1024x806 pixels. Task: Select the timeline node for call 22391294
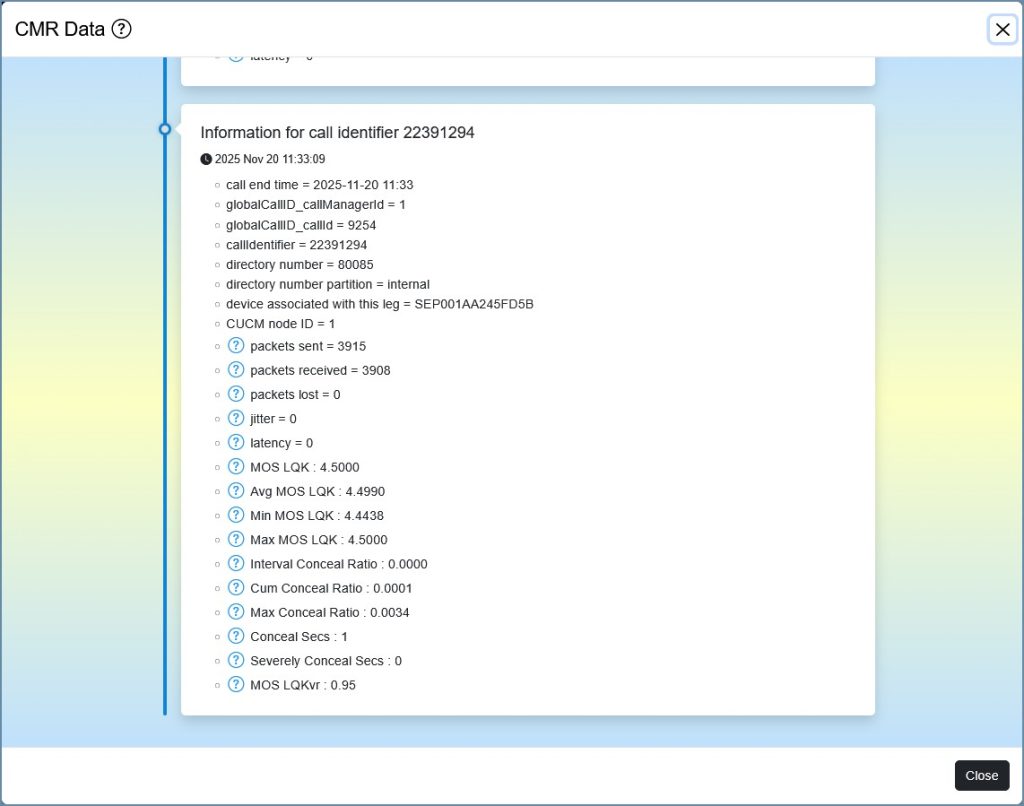164,128
